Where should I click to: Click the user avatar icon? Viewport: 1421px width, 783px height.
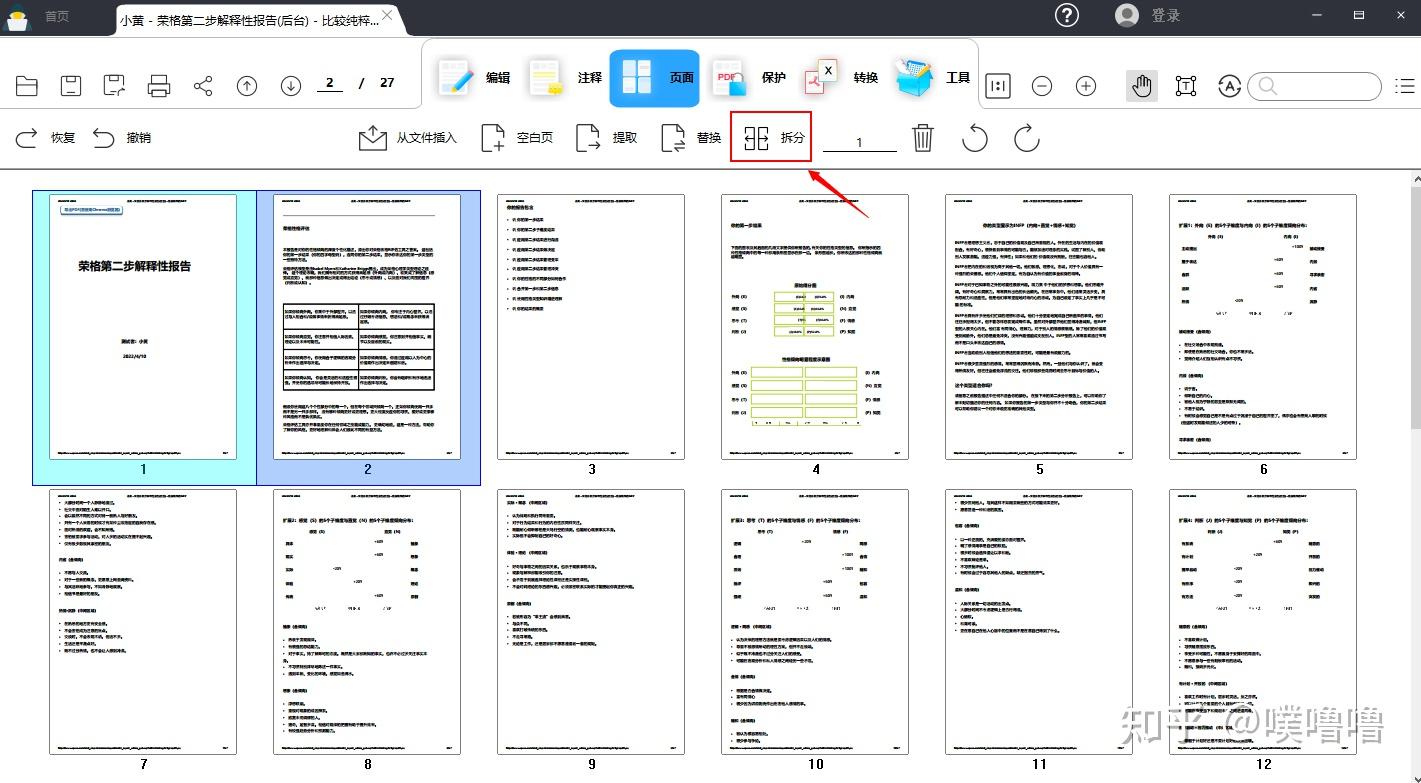pyautogui.click(x=1127, y=15)
